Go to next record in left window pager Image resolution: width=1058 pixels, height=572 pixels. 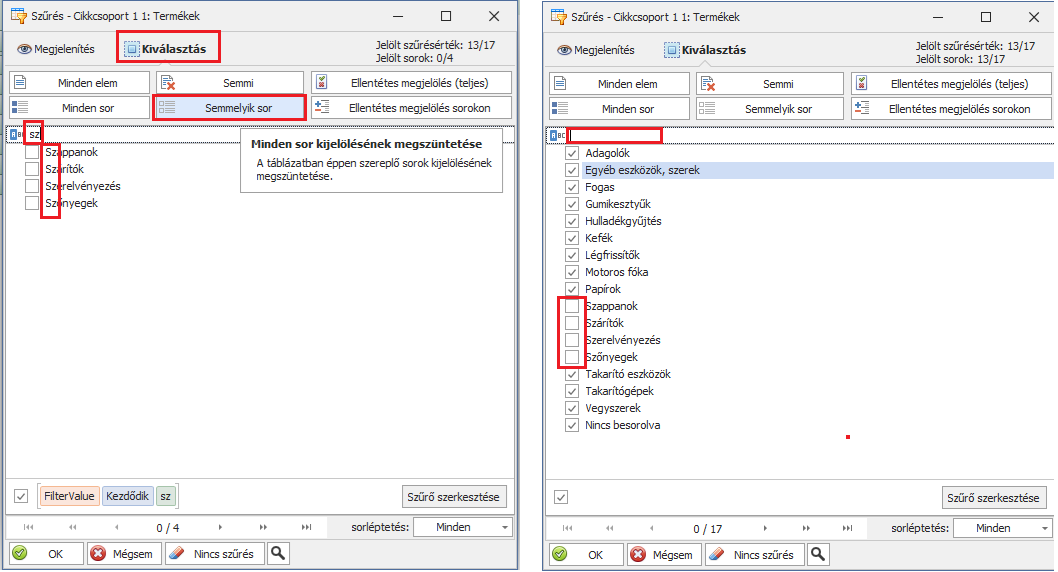220,527
